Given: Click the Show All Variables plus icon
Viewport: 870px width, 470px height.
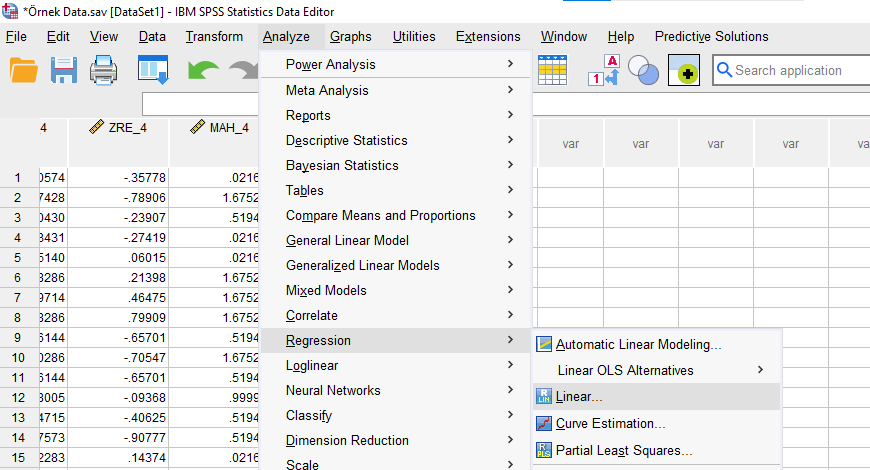Looking at the screenshot, I should pyautogui.click(x=684, y=72).
